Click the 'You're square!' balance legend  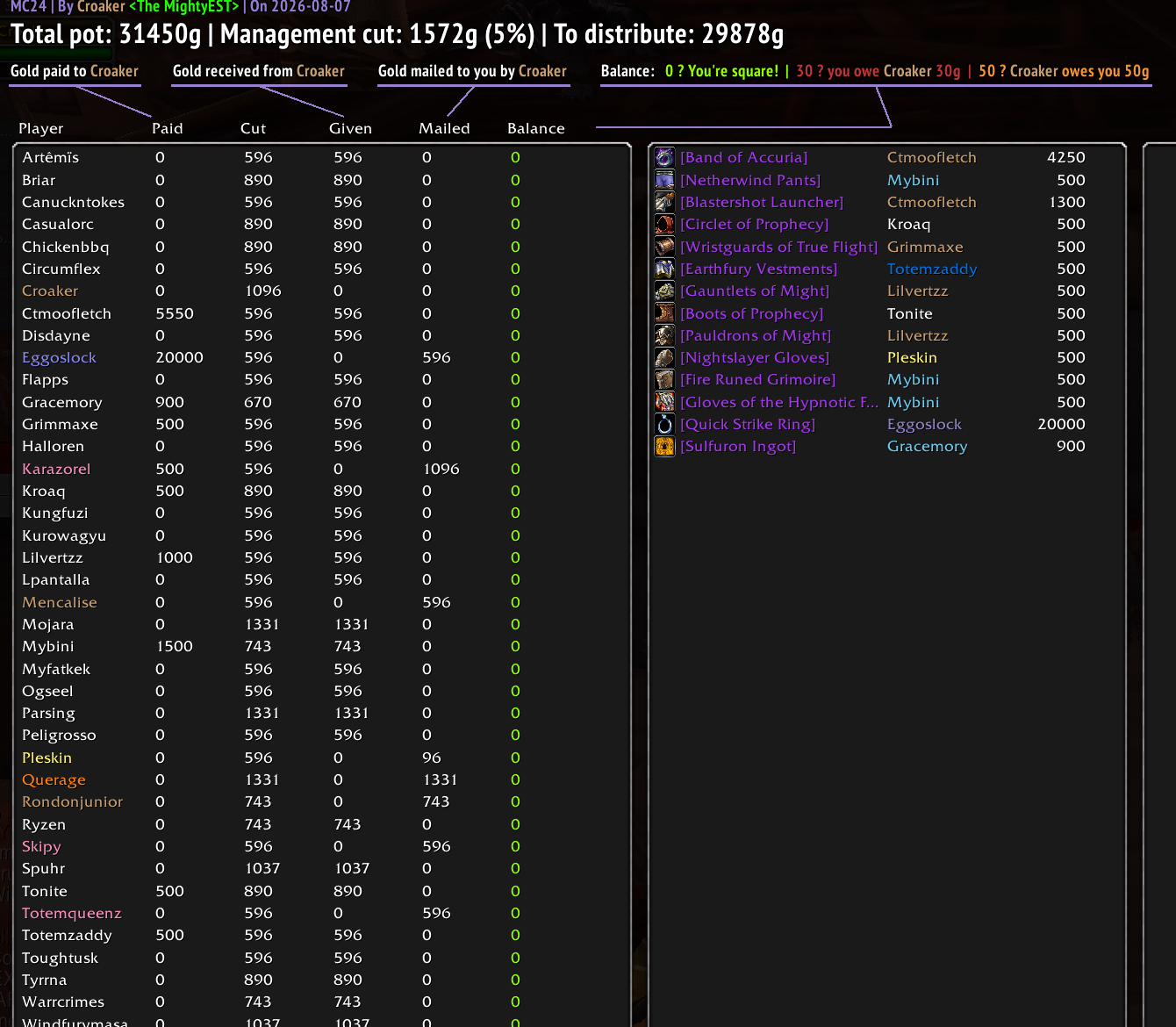point(721,71)
